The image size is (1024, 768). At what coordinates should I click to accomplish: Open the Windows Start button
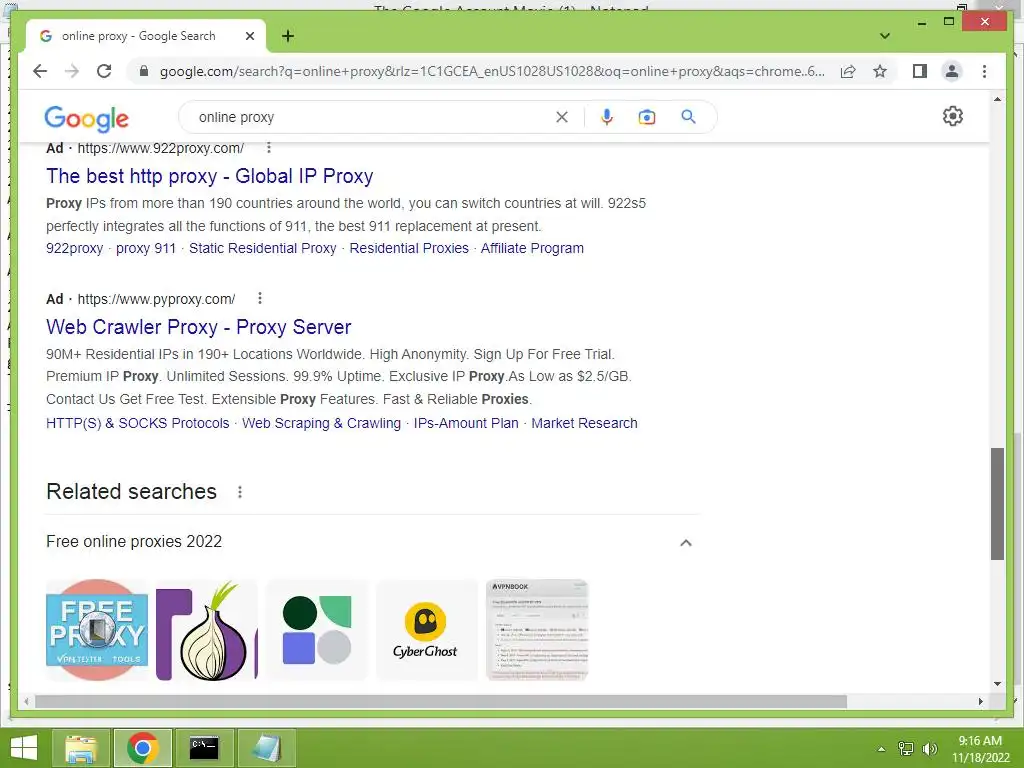click(24, 748)
